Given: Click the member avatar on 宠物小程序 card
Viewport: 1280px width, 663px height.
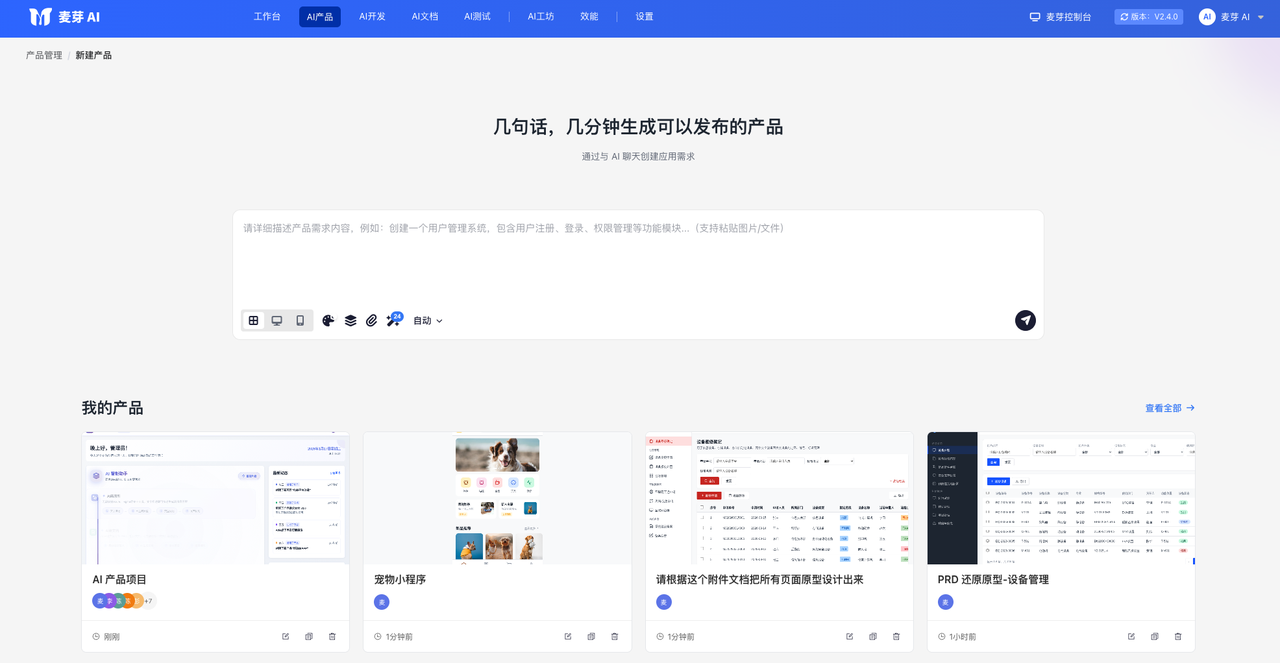Looking at the screenshot, I should (x=381, y=602).
